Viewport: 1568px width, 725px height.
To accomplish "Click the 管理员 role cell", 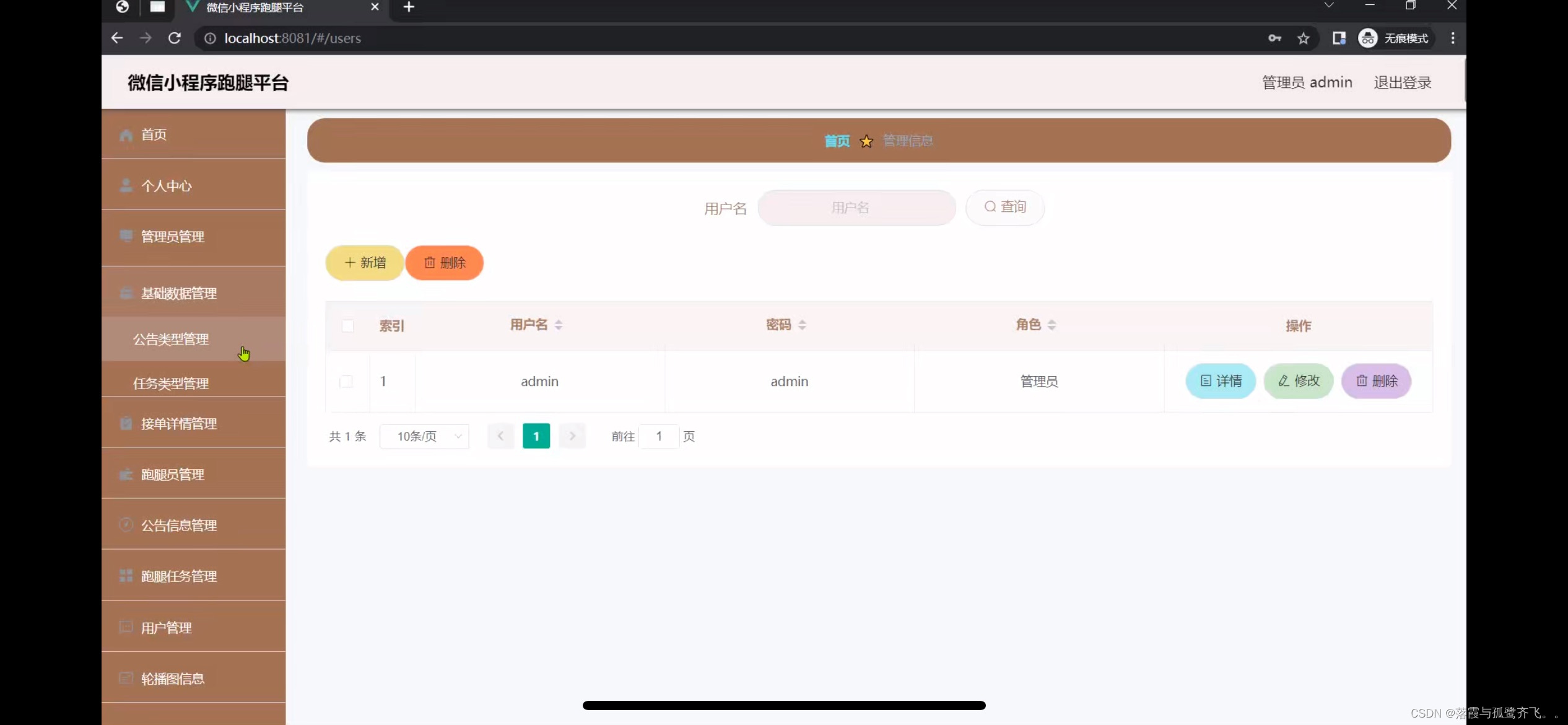I will [1039, 382].
